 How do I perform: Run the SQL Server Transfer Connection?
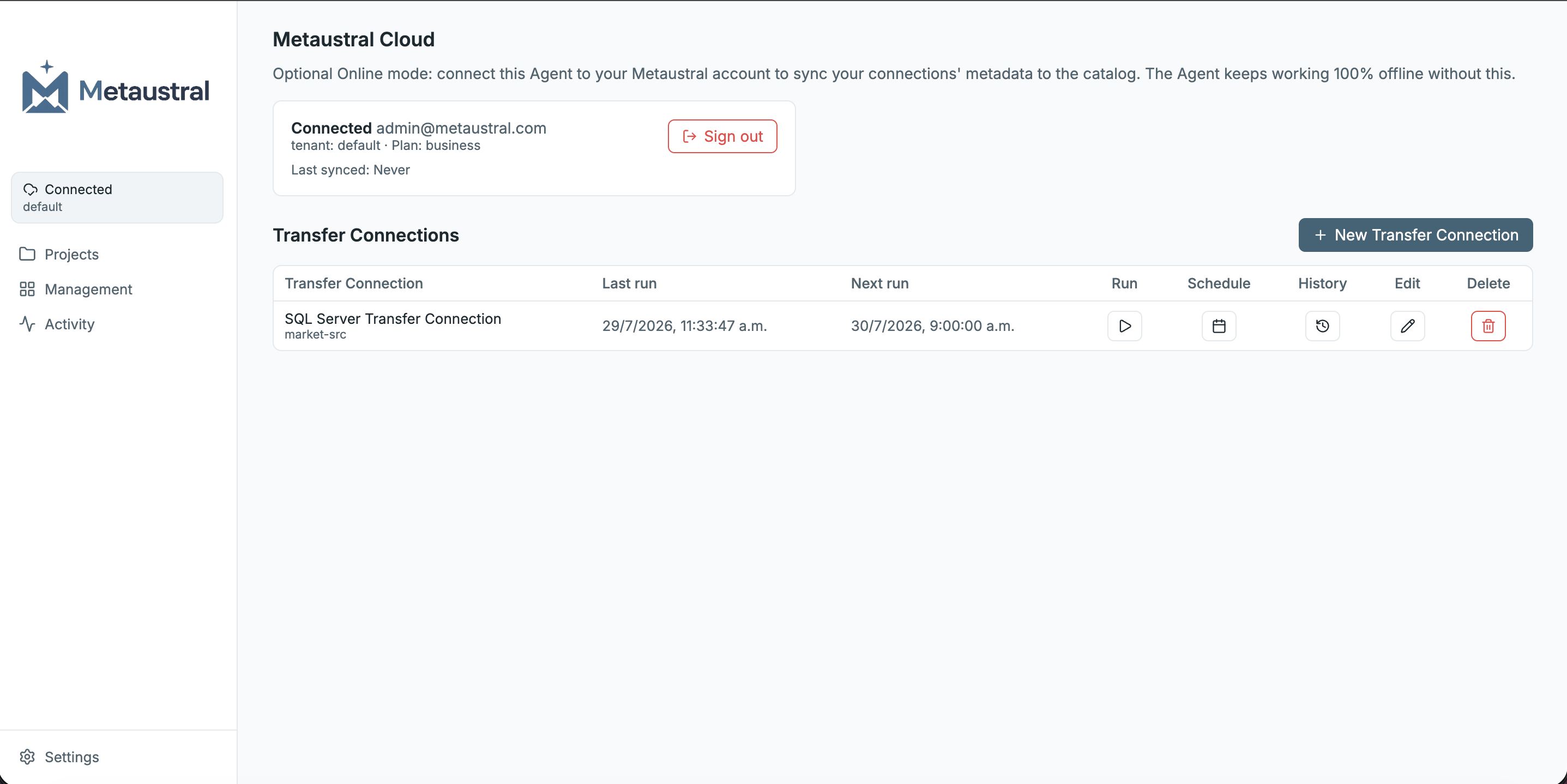[x=1124, y=326]
